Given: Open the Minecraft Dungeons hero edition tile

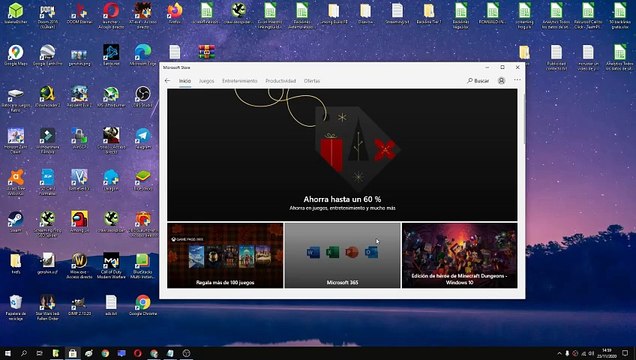Looking at the screenshot, I should pos(460,255).
